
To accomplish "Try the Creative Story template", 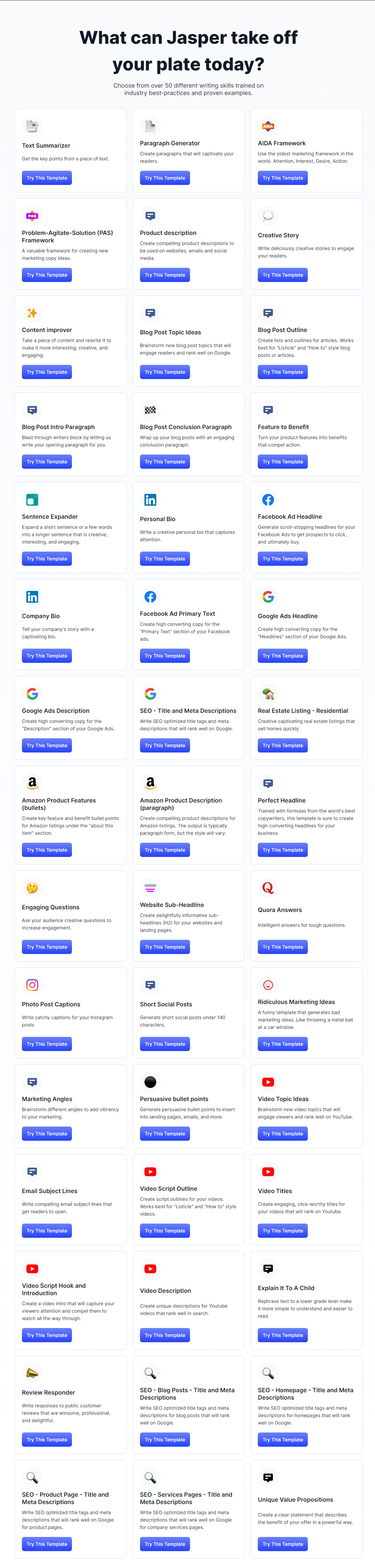I will tap(282, 275).
